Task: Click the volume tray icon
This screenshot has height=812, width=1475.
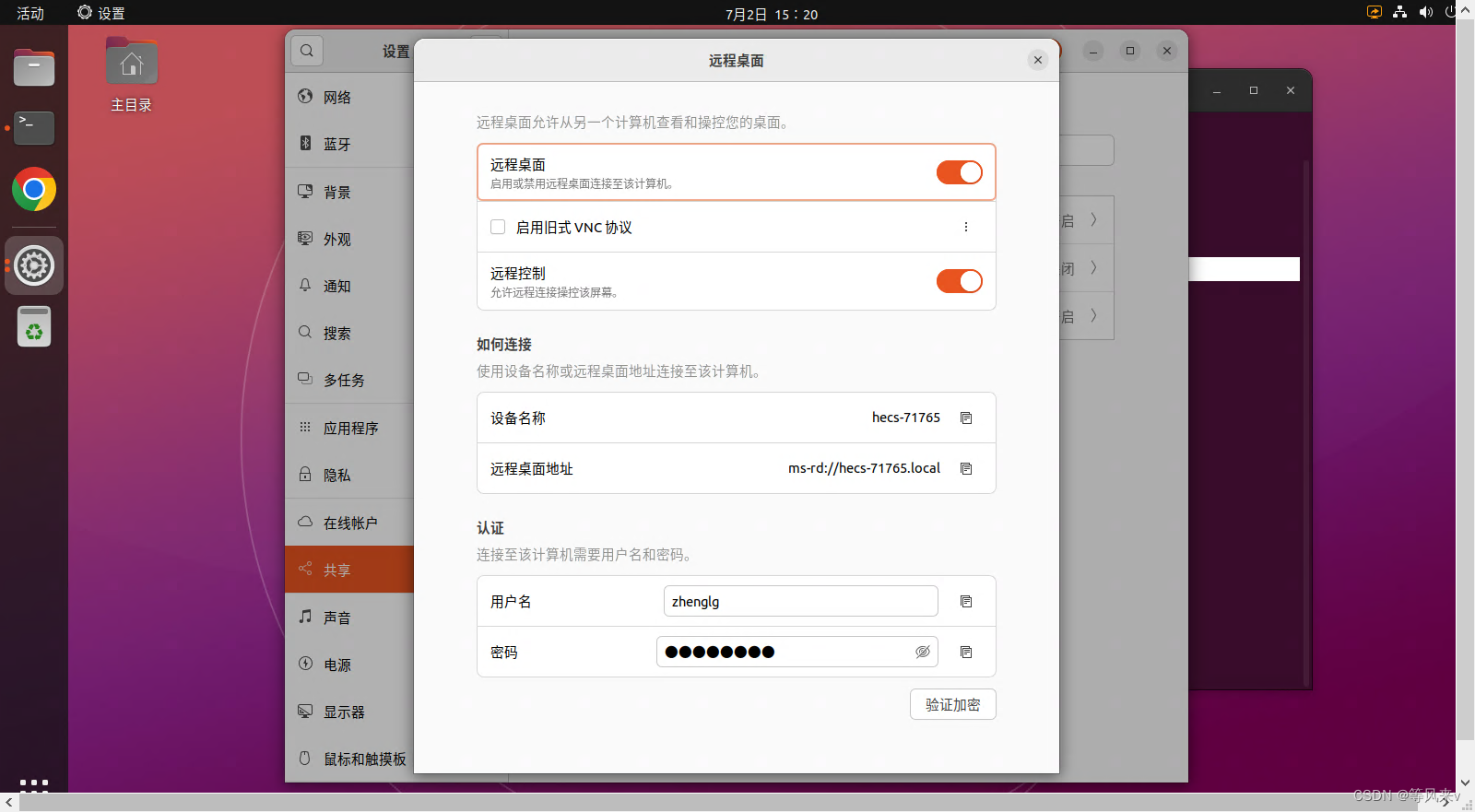Action: click(x=1426, y=12)
